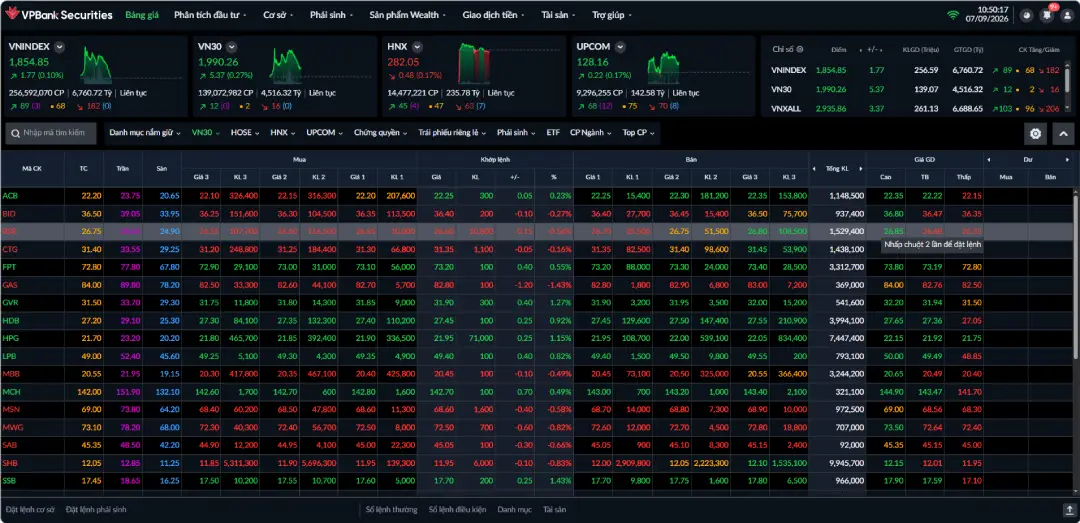Expand Trái phiếu riêng lẻ dropdown

(x=452, y=133)
